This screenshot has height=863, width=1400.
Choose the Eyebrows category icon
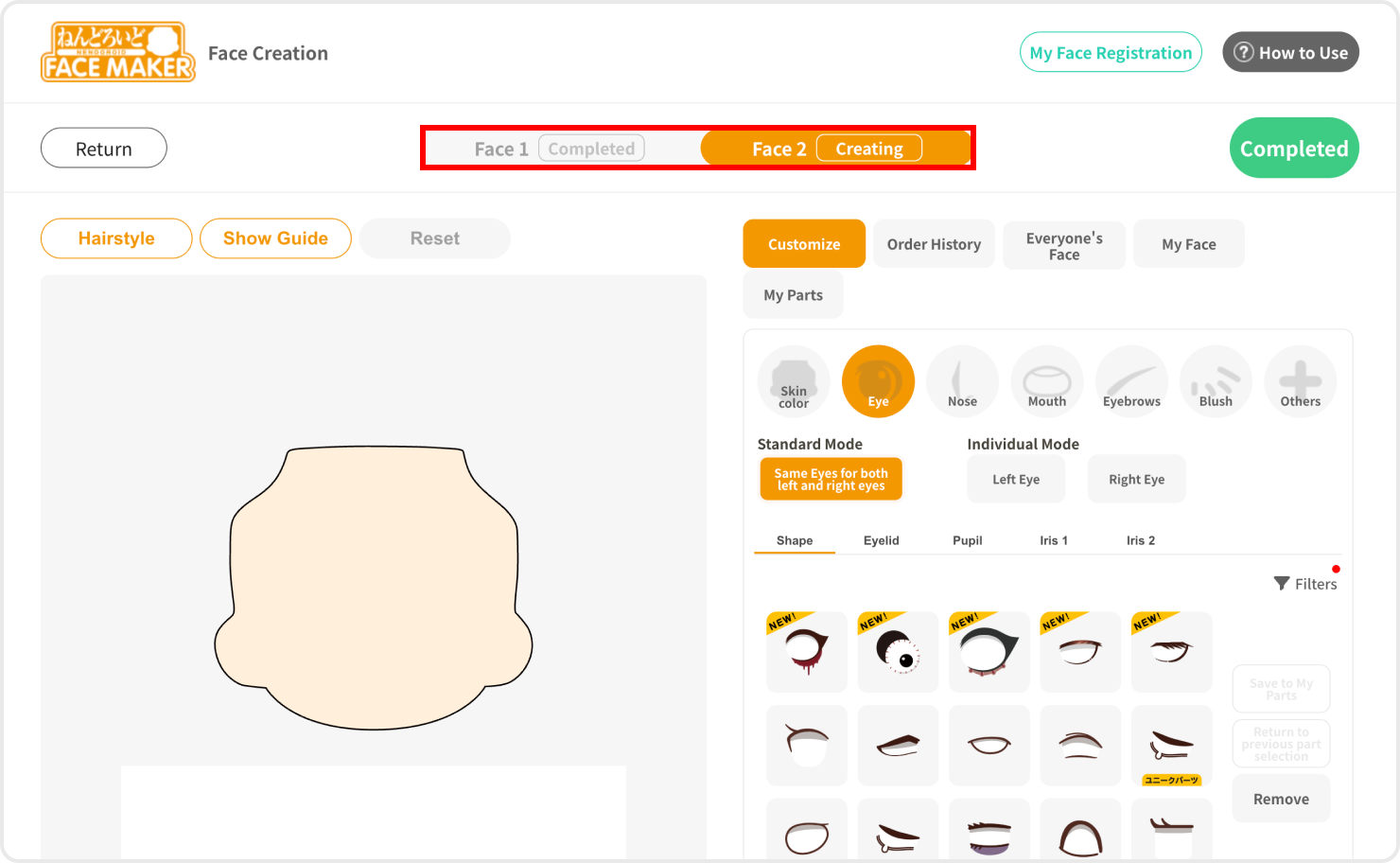(x=1131, y=381)
